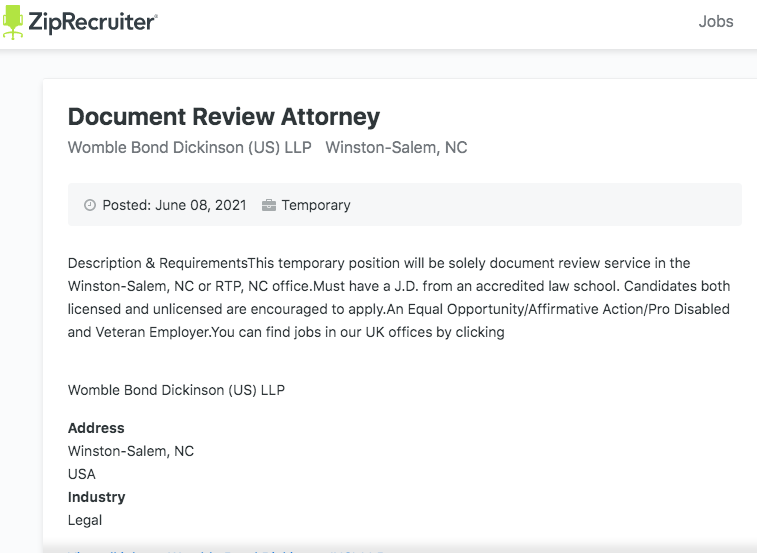The image size is (757, 553).
Task: Click the Winston-Salem, NC location in header
Action: [396, 148]
